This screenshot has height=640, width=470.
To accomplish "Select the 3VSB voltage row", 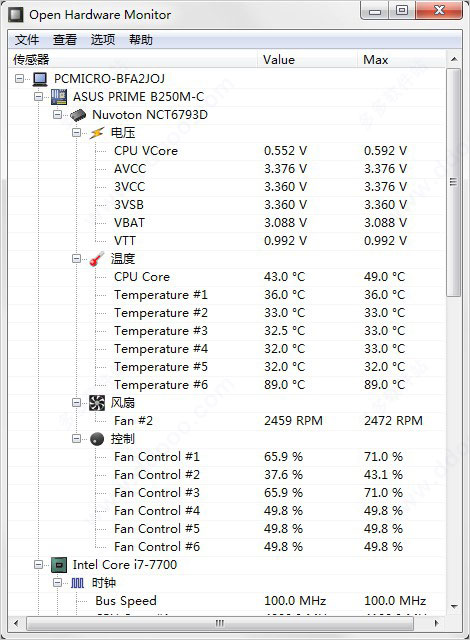I will pyautogui.click(x=227, y=205).
